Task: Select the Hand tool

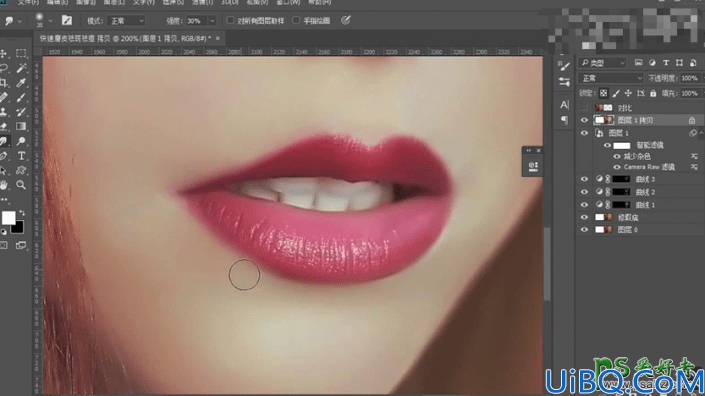Action: 4,185
